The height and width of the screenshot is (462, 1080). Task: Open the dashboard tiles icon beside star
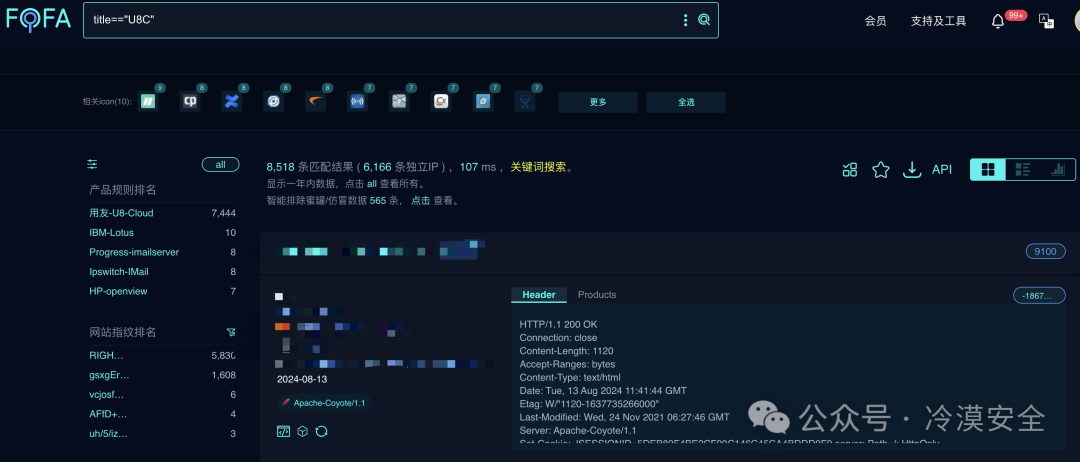tap(850, 169)
